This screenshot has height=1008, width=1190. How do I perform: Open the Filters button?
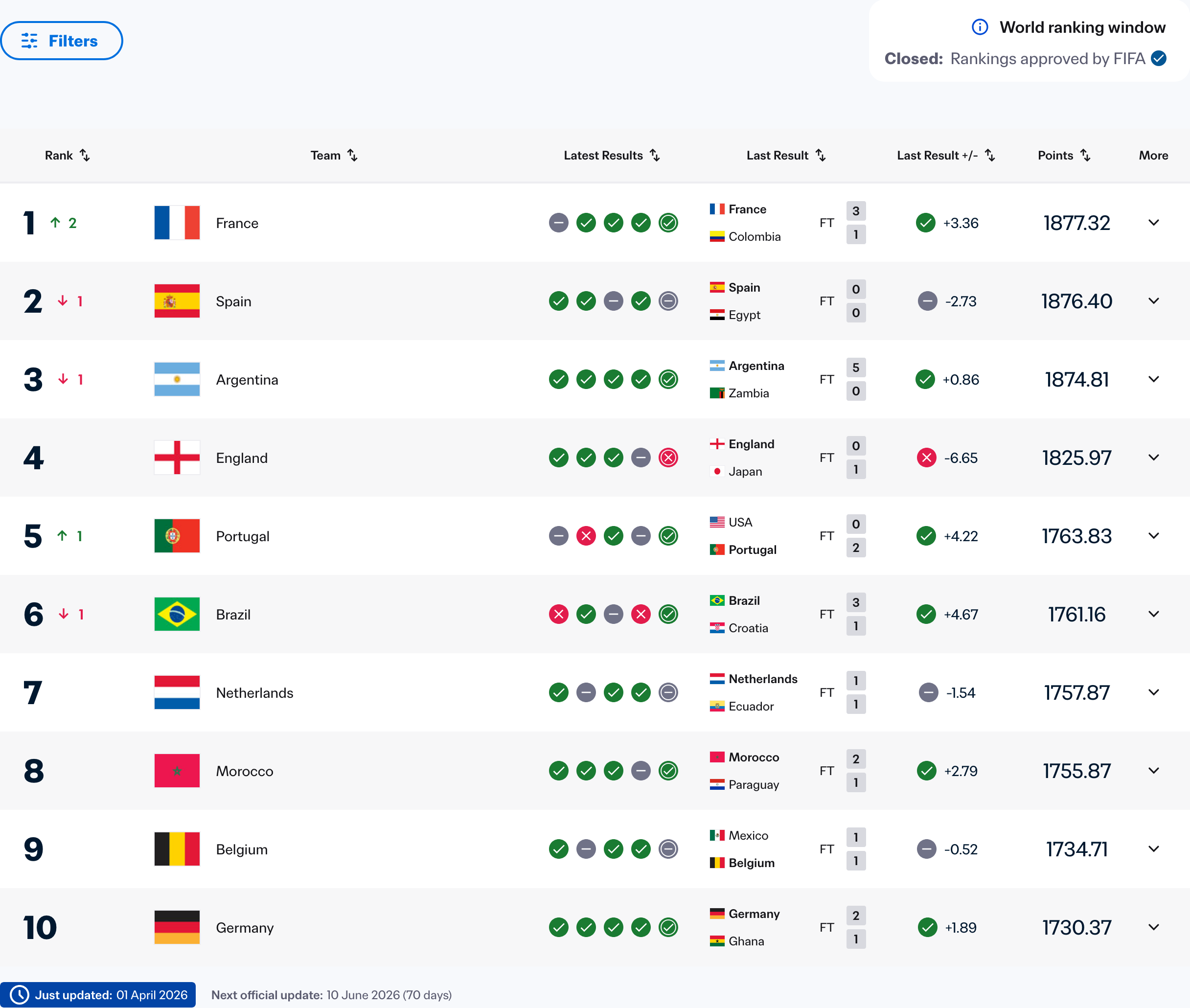62,41
